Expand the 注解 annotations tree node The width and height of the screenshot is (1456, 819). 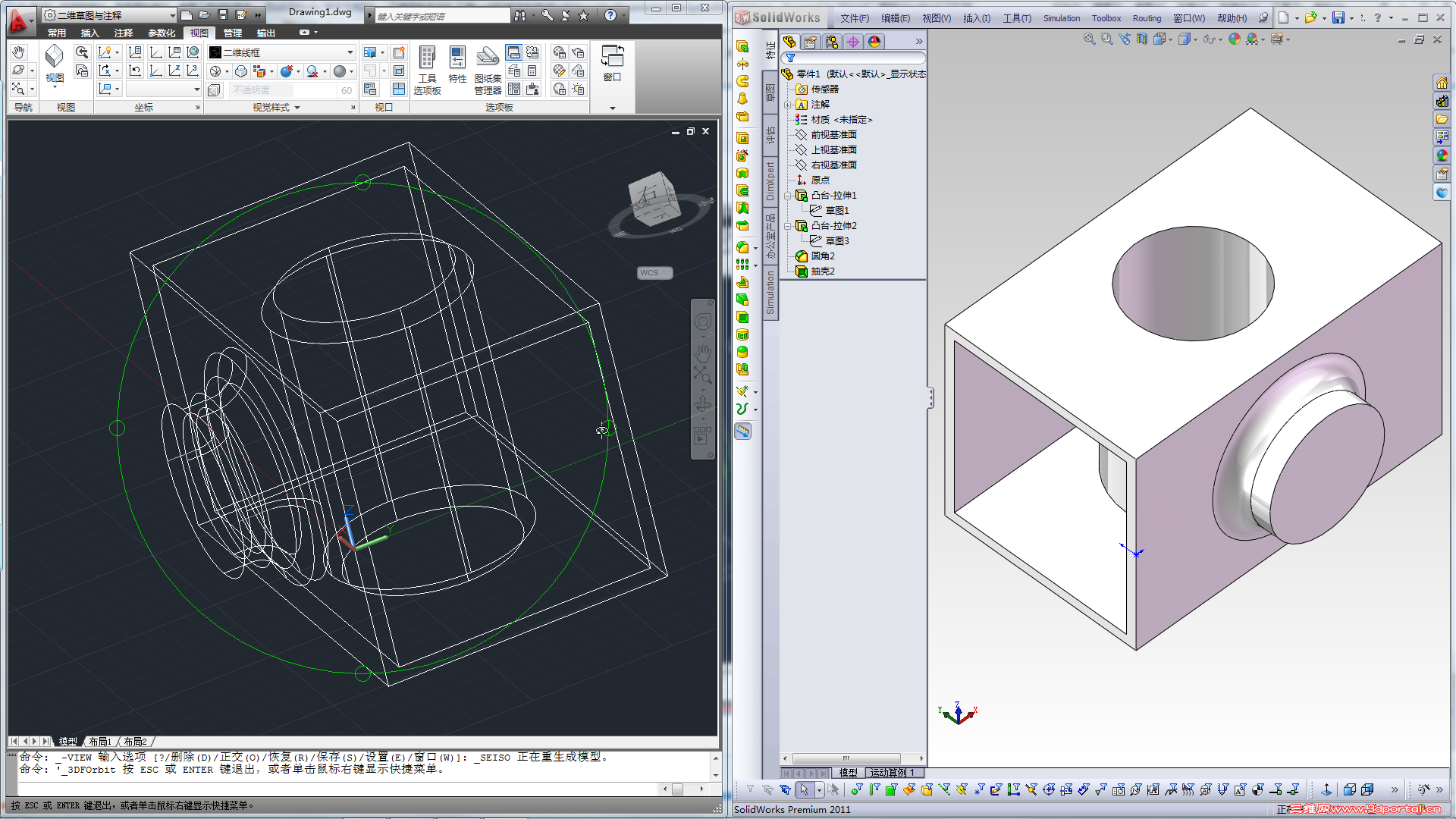787,105
